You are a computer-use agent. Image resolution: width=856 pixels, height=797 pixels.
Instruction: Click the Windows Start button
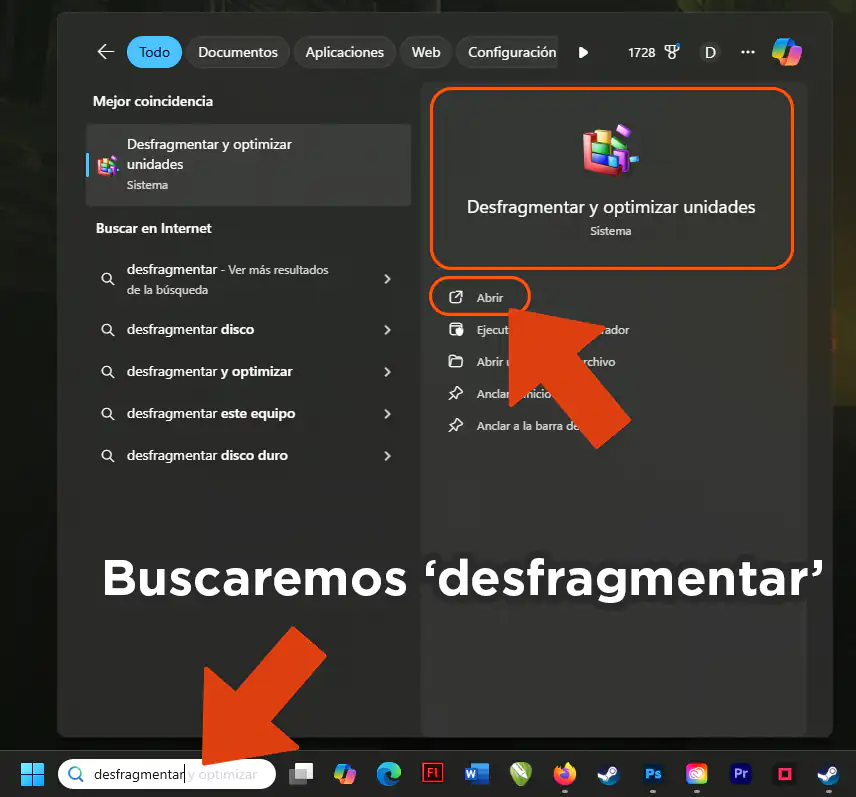(31, 774)
